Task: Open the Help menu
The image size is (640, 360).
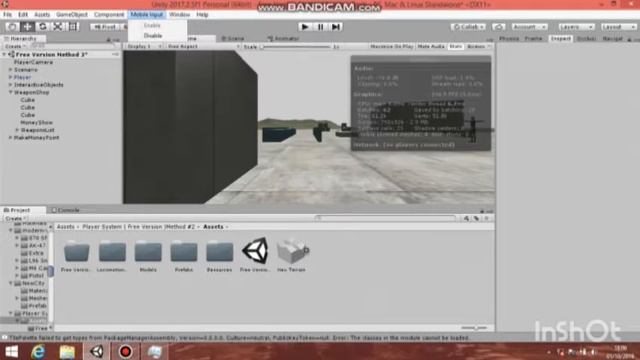Action: click(202, 14)
